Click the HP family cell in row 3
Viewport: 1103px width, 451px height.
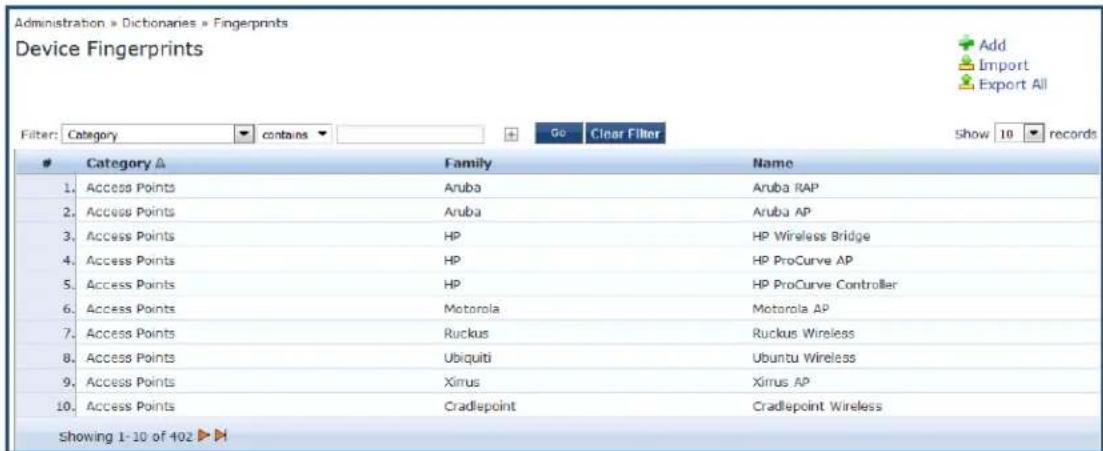click(452, 236)
